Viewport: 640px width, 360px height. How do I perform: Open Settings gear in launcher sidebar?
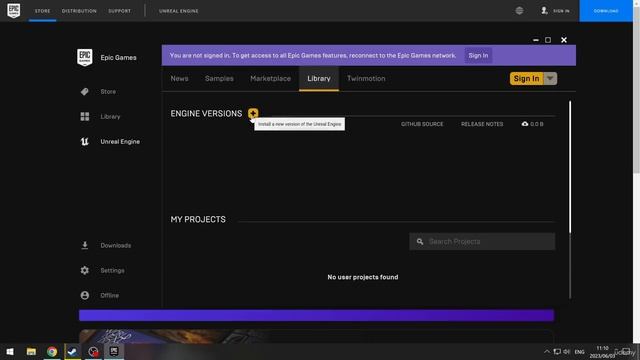[84, 270]
